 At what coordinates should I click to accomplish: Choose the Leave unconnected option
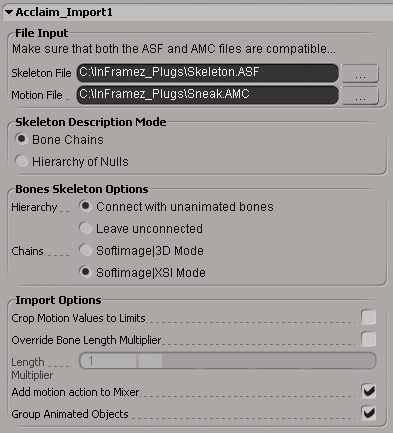click(86, 228)
